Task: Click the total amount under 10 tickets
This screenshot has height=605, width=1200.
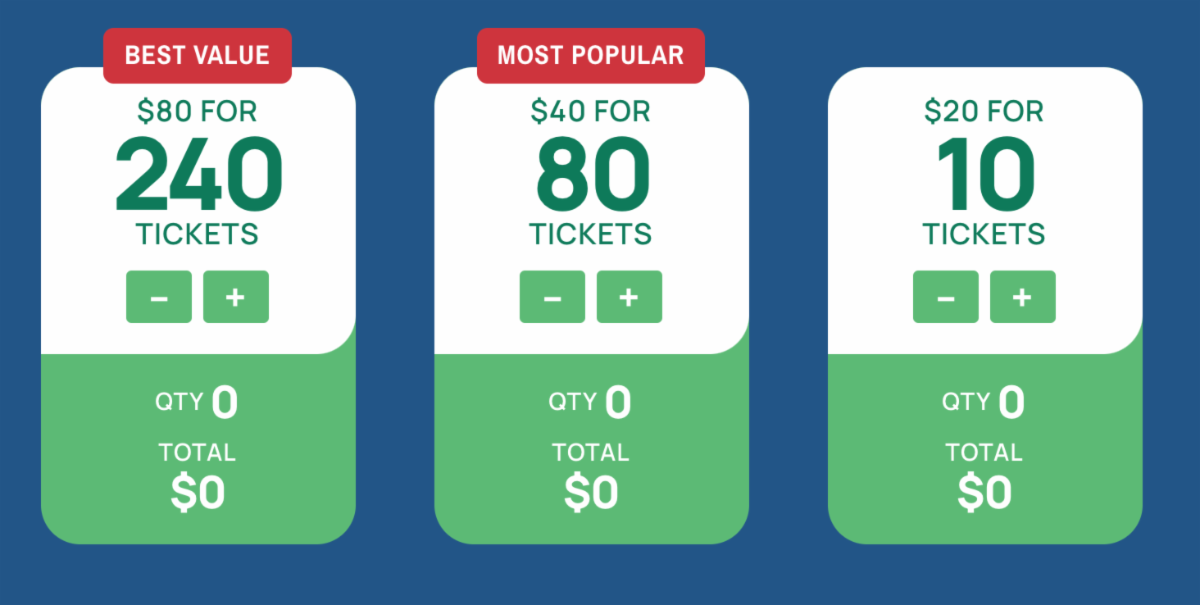Action: click(x=984, y=492)
